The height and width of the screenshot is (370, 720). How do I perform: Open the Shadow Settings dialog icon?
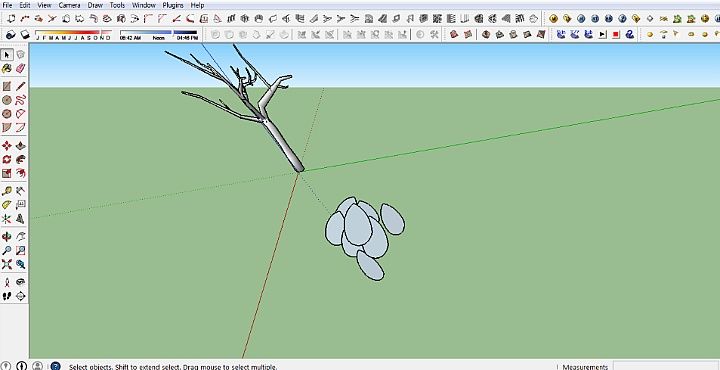[11, 35]
